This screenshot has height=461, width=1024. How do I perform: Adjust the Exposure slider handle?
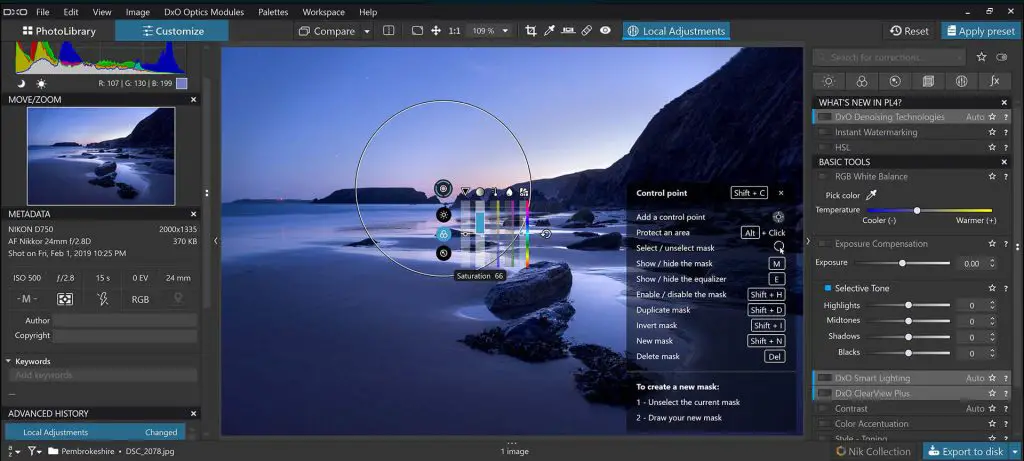(x=902, y=263)
